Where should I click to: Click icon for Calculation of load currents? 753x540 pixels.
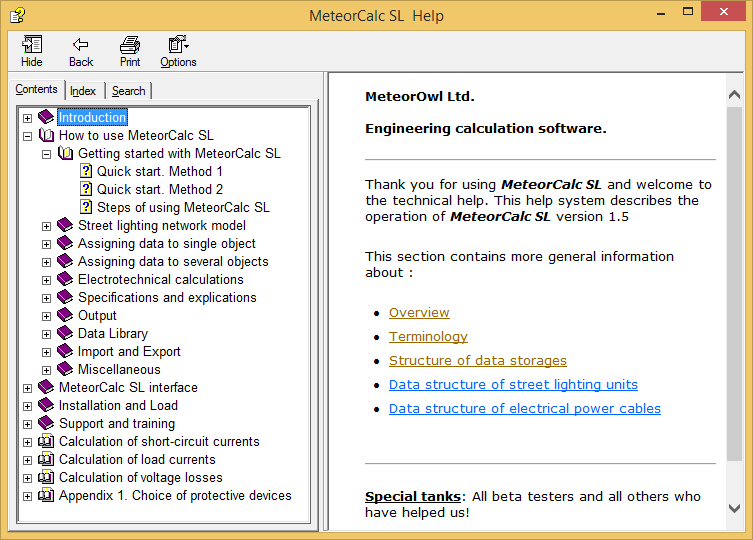[x=46, y=459]
